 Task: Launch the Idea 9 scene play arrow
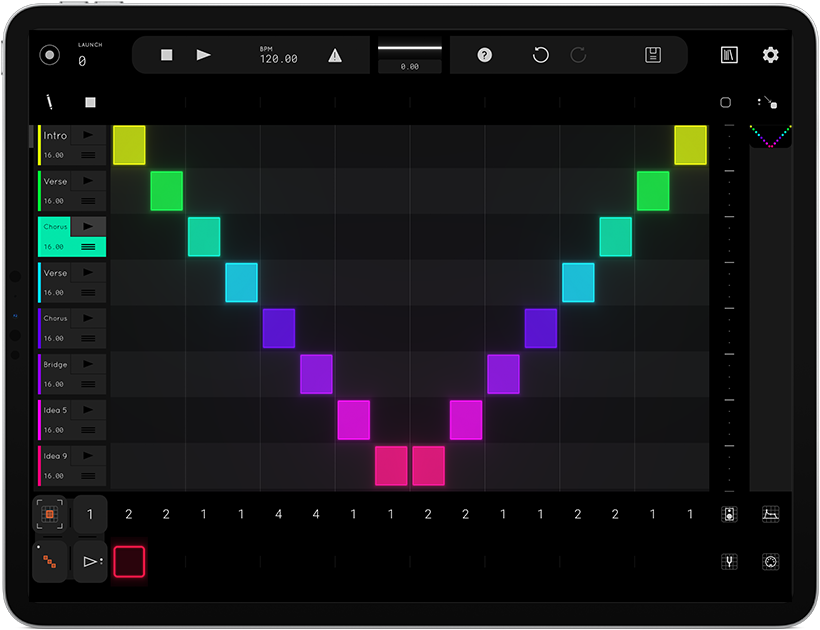(88, 455)
